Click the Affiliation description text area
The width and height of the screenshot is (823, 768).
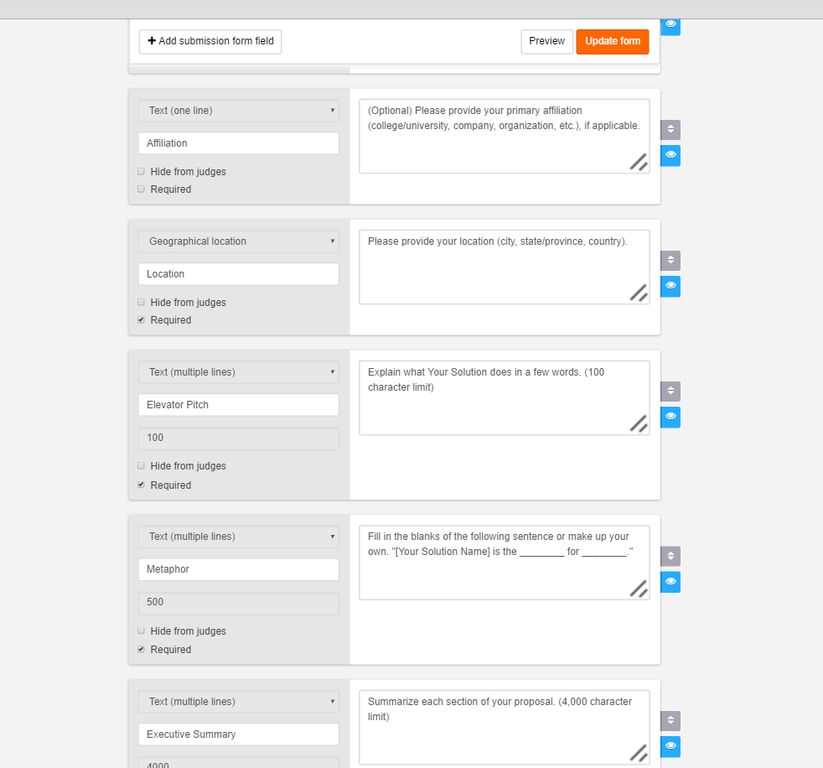pos(504,136)
